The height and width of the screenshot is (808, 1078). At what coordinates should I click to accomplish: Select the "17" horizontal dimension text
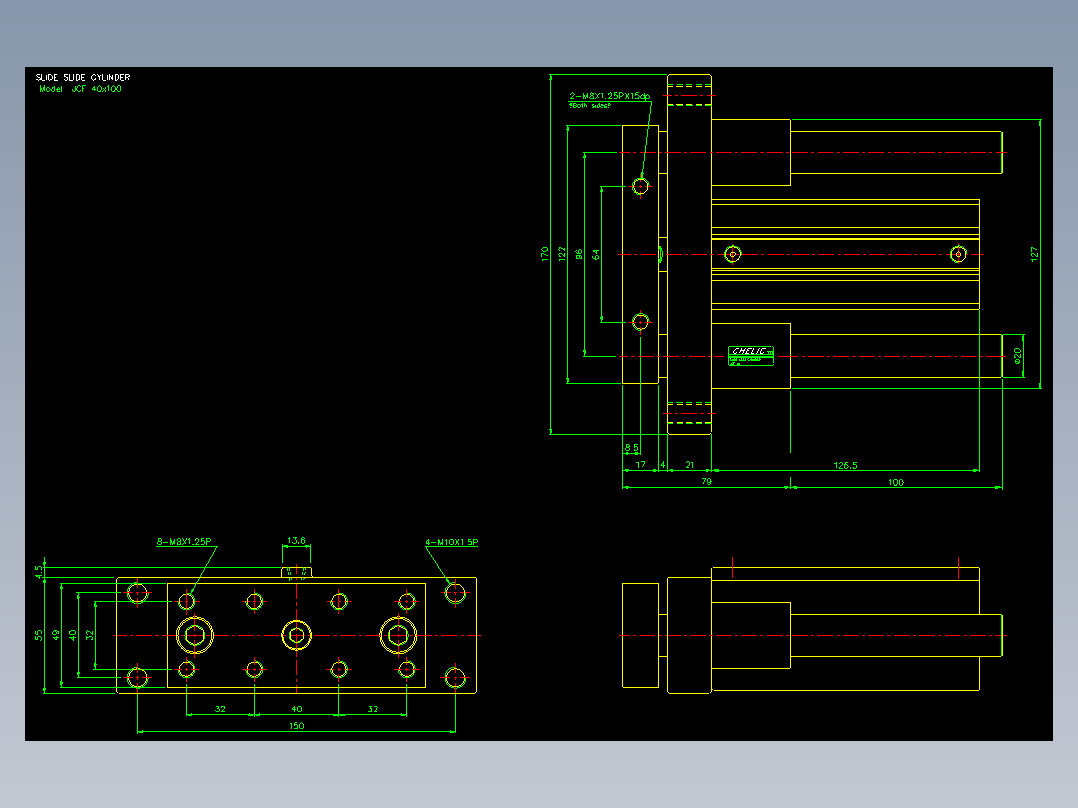pos(640,465)
